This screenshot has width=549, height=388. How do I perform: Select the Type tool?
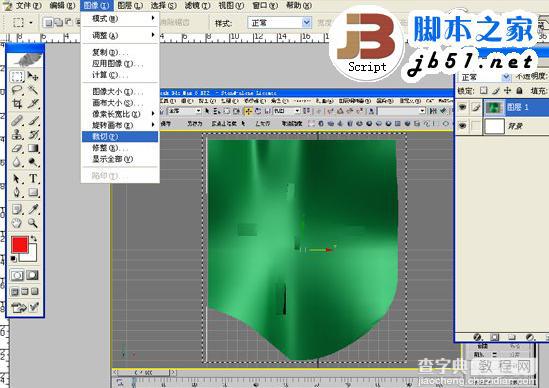point(33,179)
